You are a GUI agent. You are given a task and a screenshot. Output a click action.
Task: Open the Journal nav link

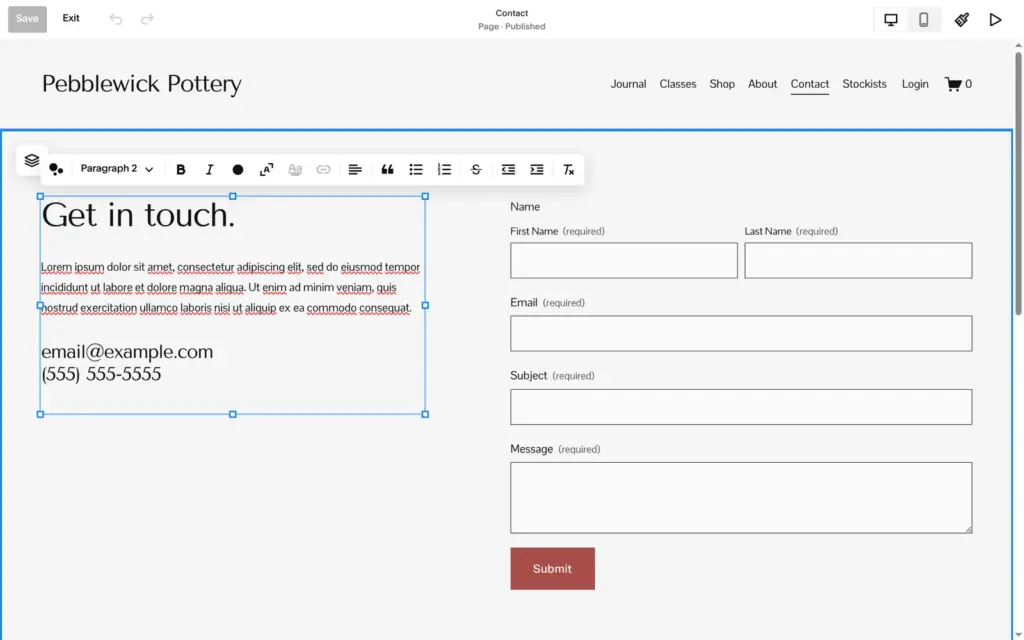click(628, 84)
